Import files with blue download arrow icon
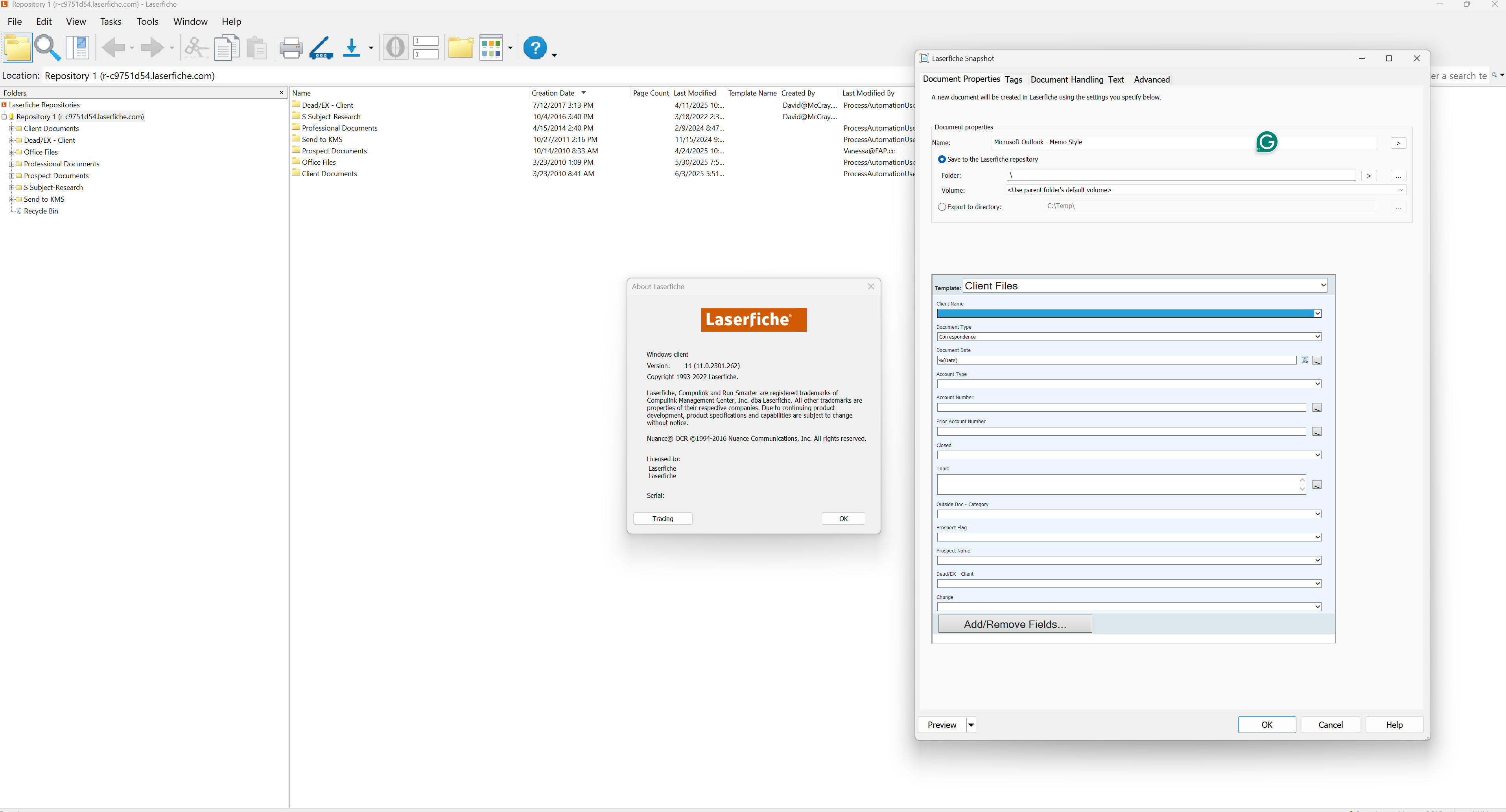1506x812 pixels. point(351,47)
